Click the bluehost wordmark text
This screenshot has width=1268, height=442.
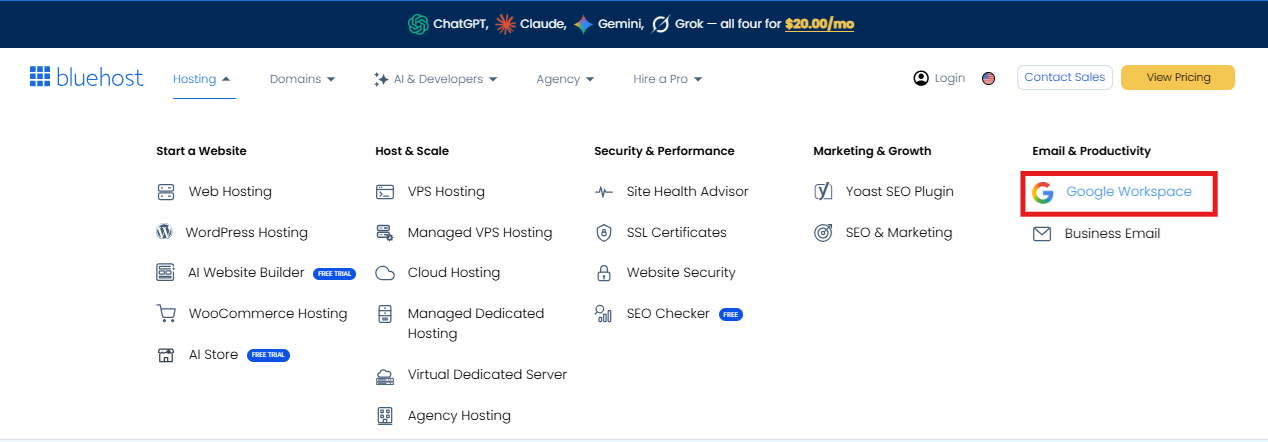tap(100, 77)
